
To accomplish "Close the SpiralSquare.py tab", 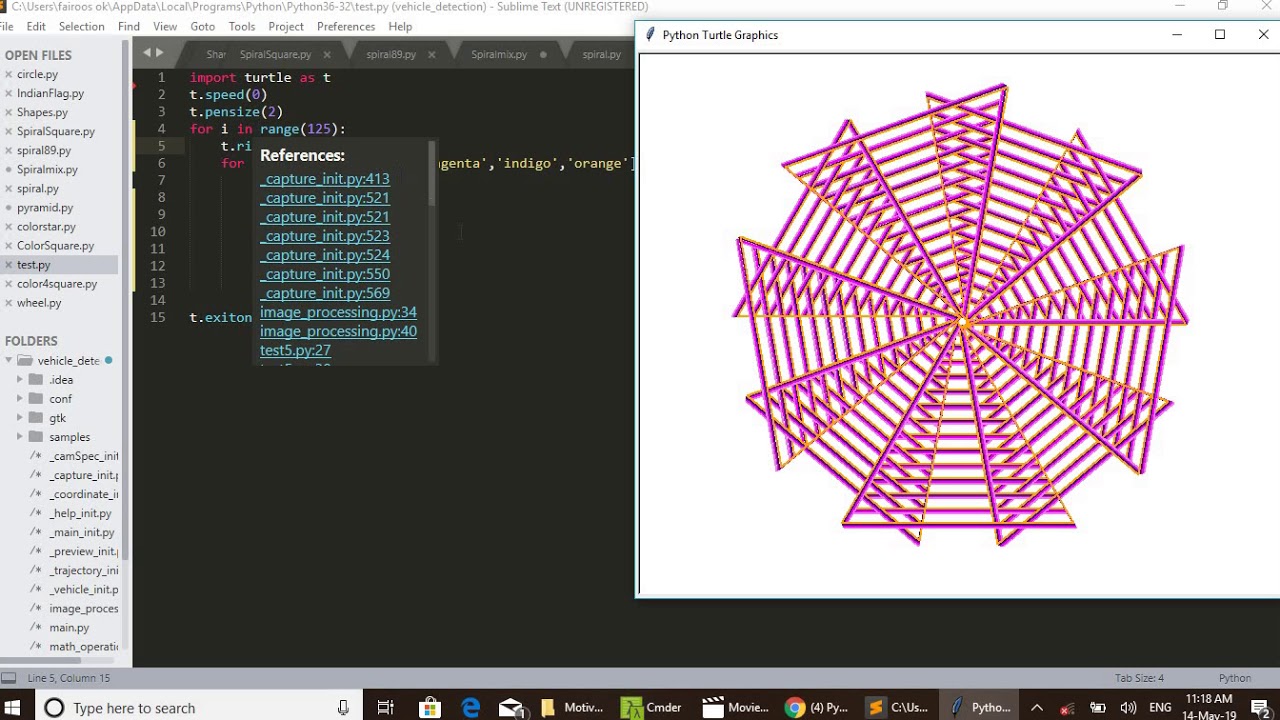I will pyautogui.click(x=327, y=54).
